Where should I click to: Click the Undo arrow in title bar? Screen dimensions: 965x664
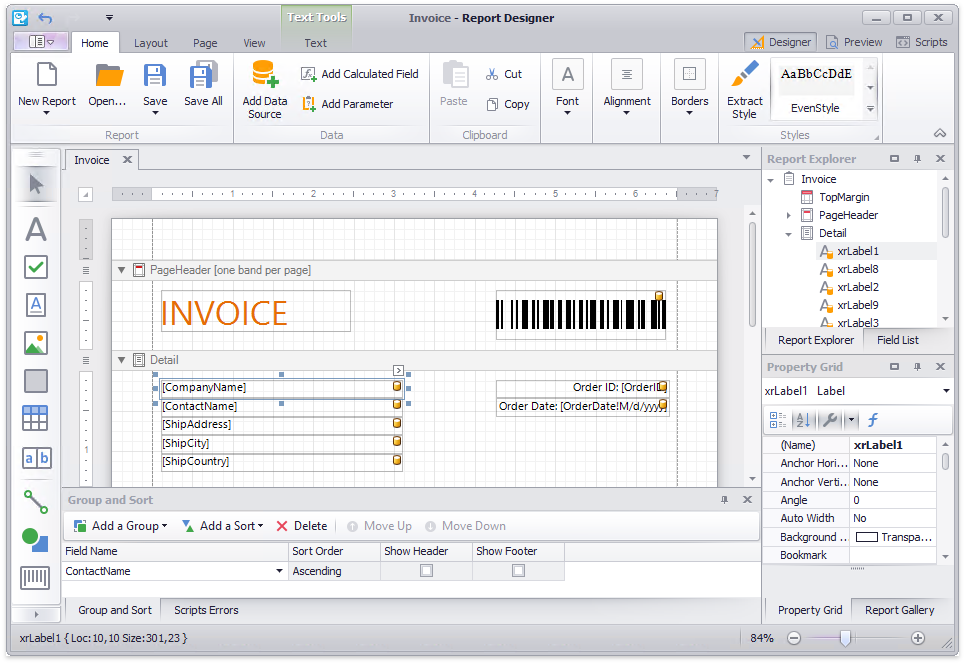tap(45, 18)
